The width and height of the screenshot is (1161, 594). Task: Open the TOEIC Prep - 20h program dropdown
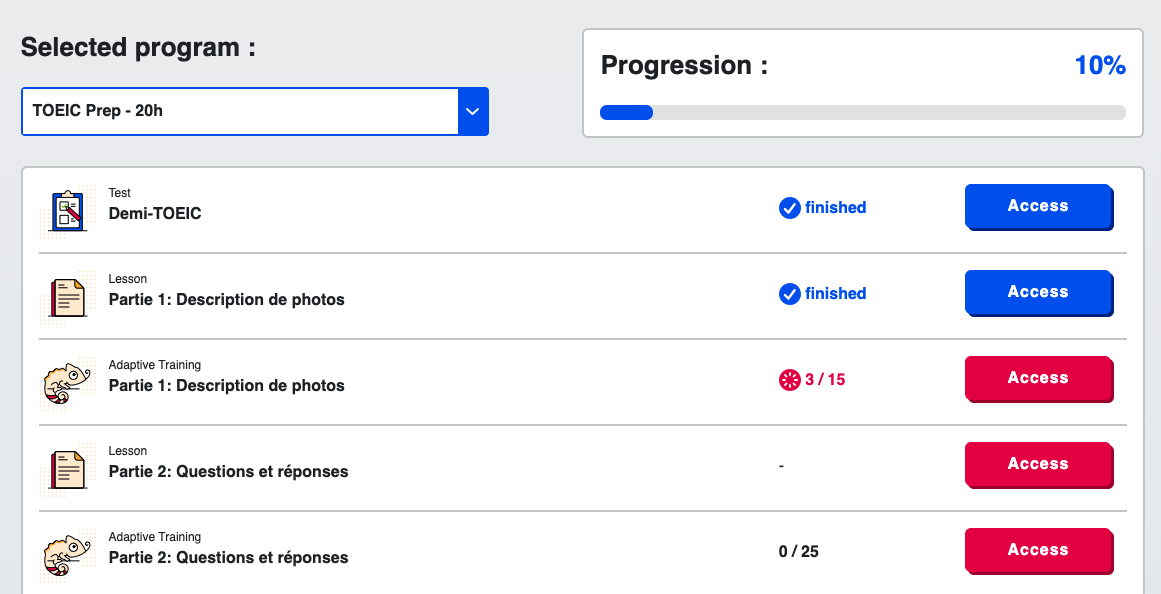pyautogui.click(x=240, y=111)
